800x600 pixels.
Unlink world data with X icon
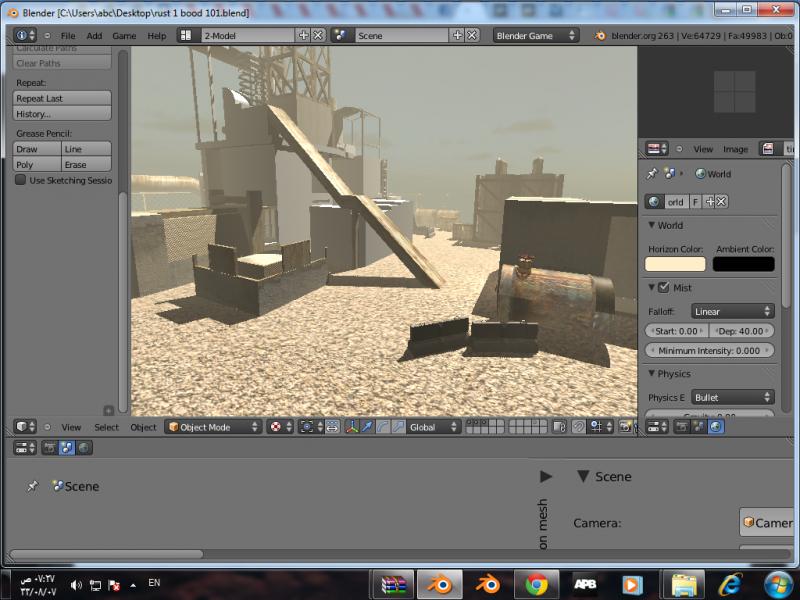pos(721,202)
